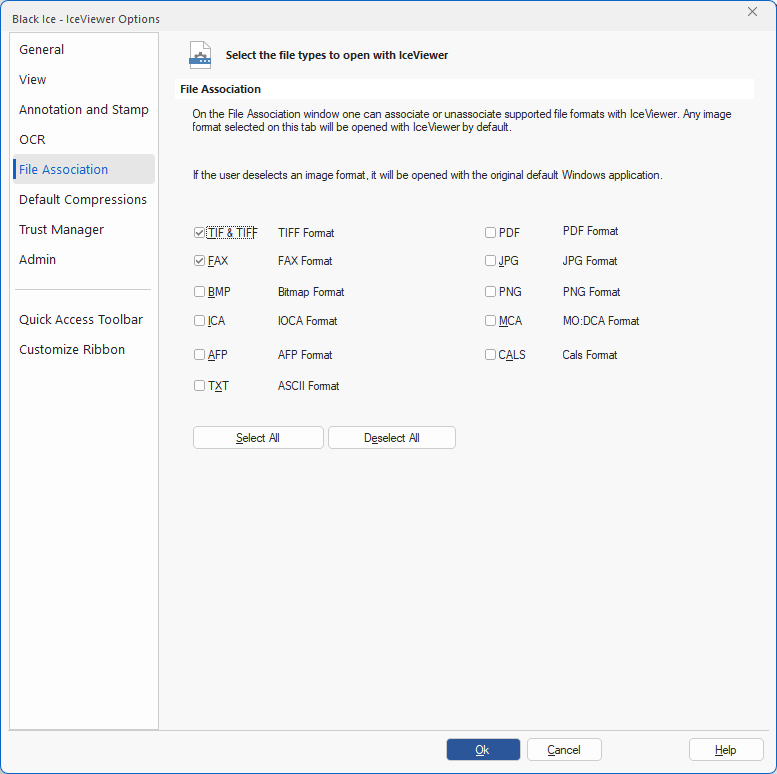Image resolution: width=777 pixels, height=774 pixels.
Task: Enable the PNG checkbox
Action: pyautogui.click(x=490, y=291)
